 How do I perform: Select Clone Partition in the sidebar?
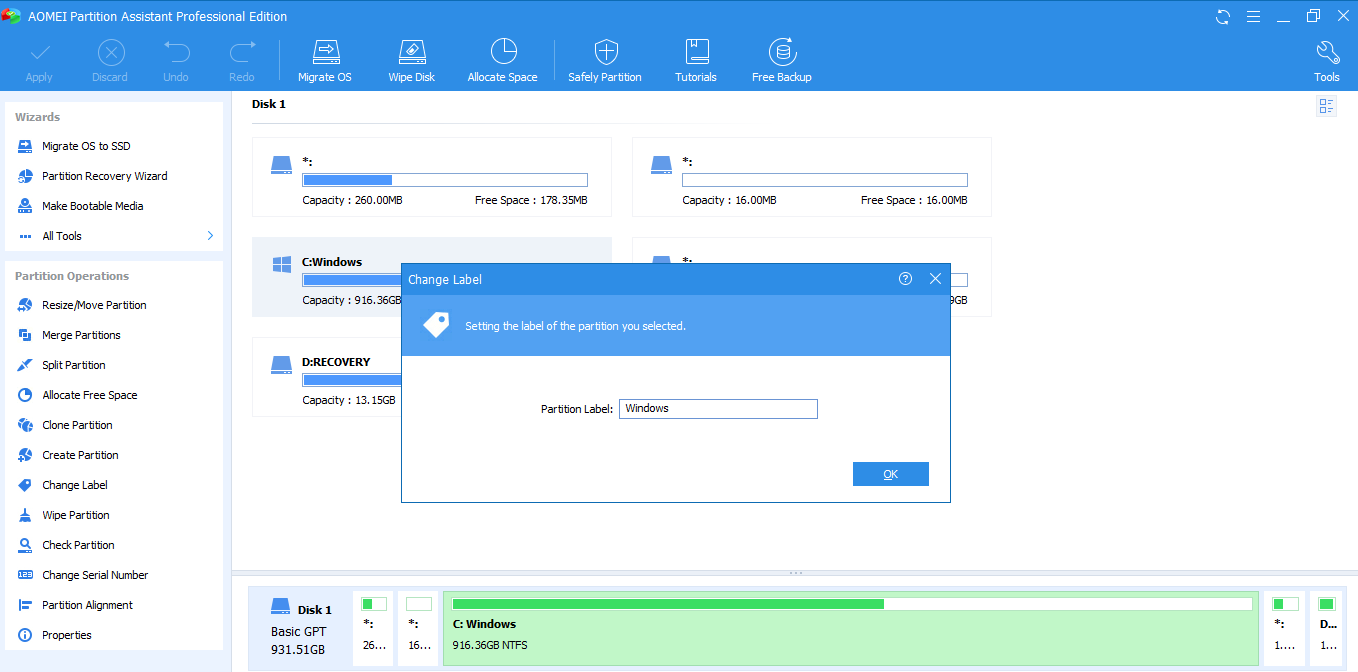[77, 425]
